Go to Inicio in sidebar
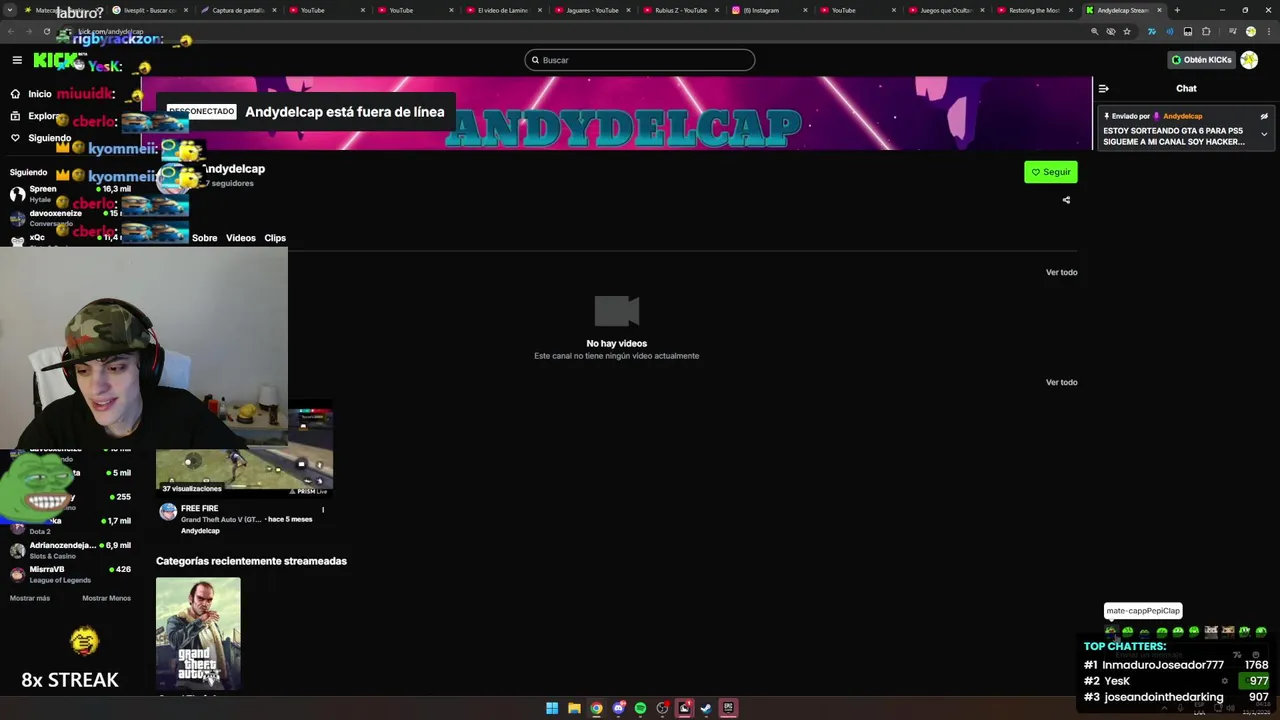1280x720 pixels. tap(31, 94)
